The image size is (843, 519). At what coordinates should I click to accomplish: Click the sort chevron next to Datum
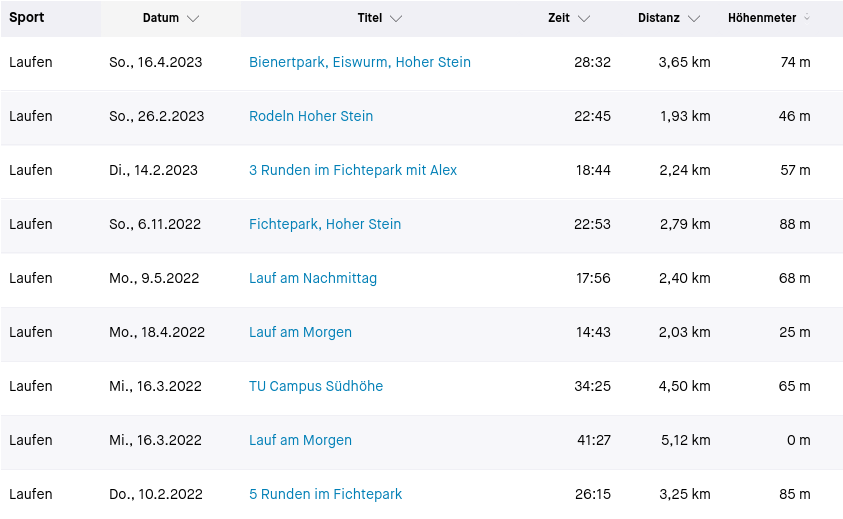tap(193, 19)
